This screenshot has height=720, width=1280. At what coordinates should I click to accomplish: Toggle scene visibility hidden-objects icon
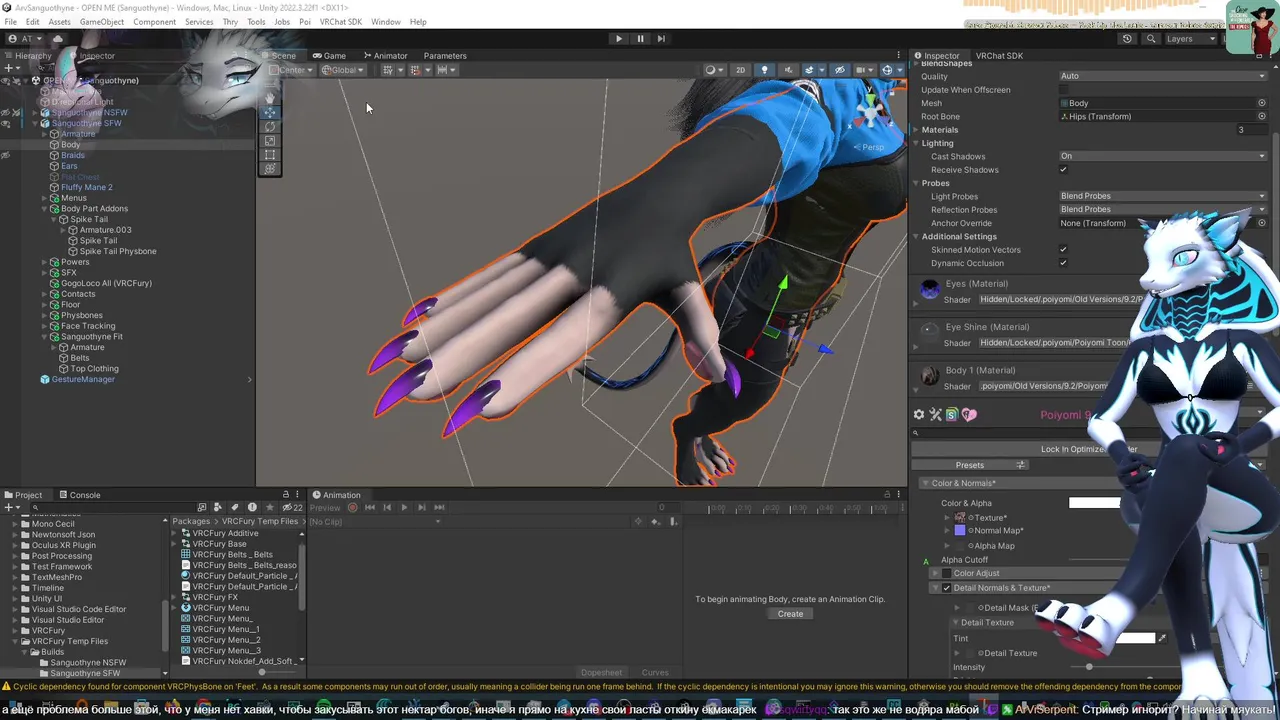[x=839, y=70]
